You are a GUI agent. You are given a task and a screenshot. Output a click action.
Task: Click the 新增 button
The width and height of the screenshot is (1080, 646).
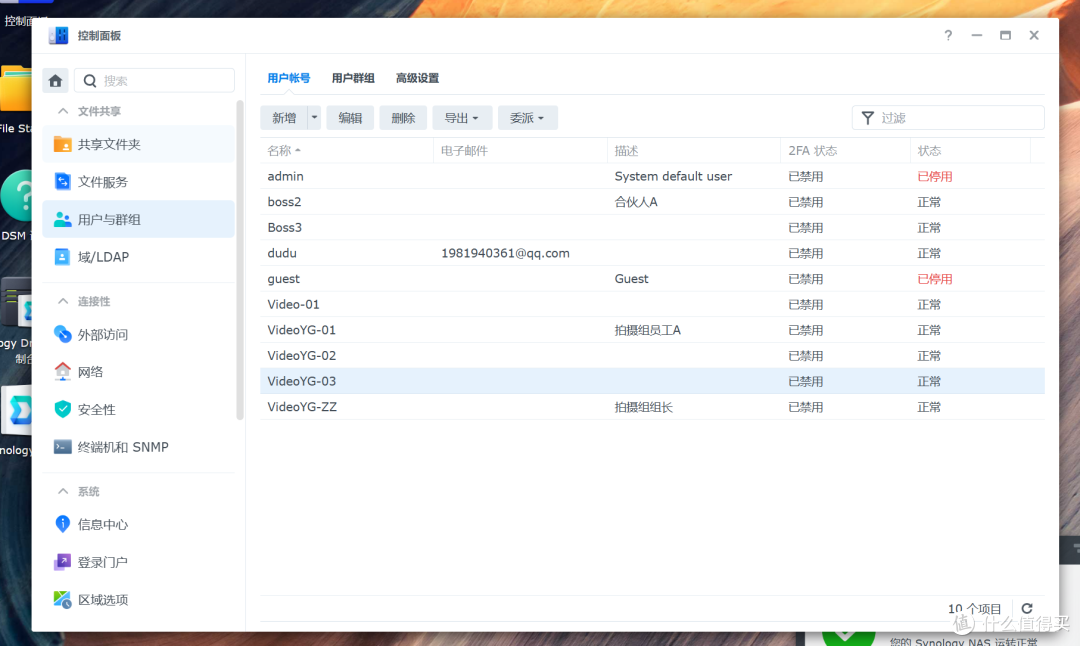click(x=284, y=118)
